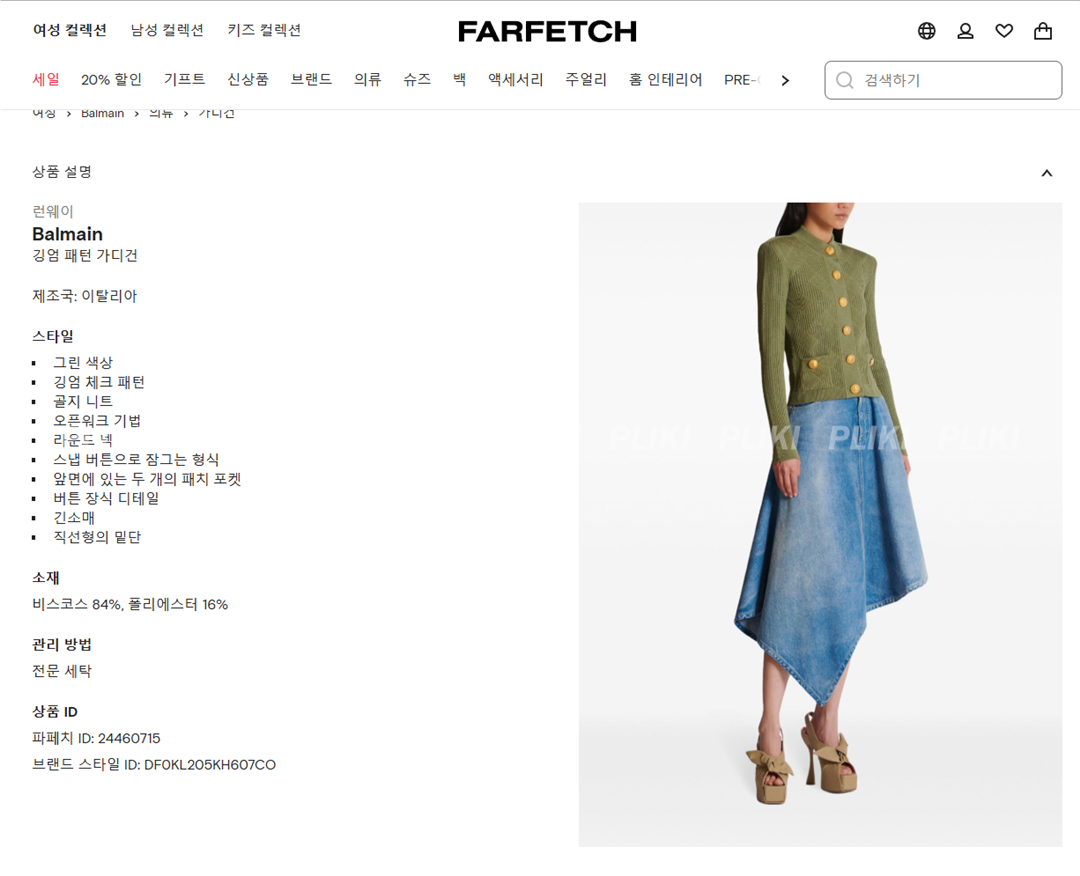
Task: Click the FARFETCH logo
Action: click(x=547, y=31)
